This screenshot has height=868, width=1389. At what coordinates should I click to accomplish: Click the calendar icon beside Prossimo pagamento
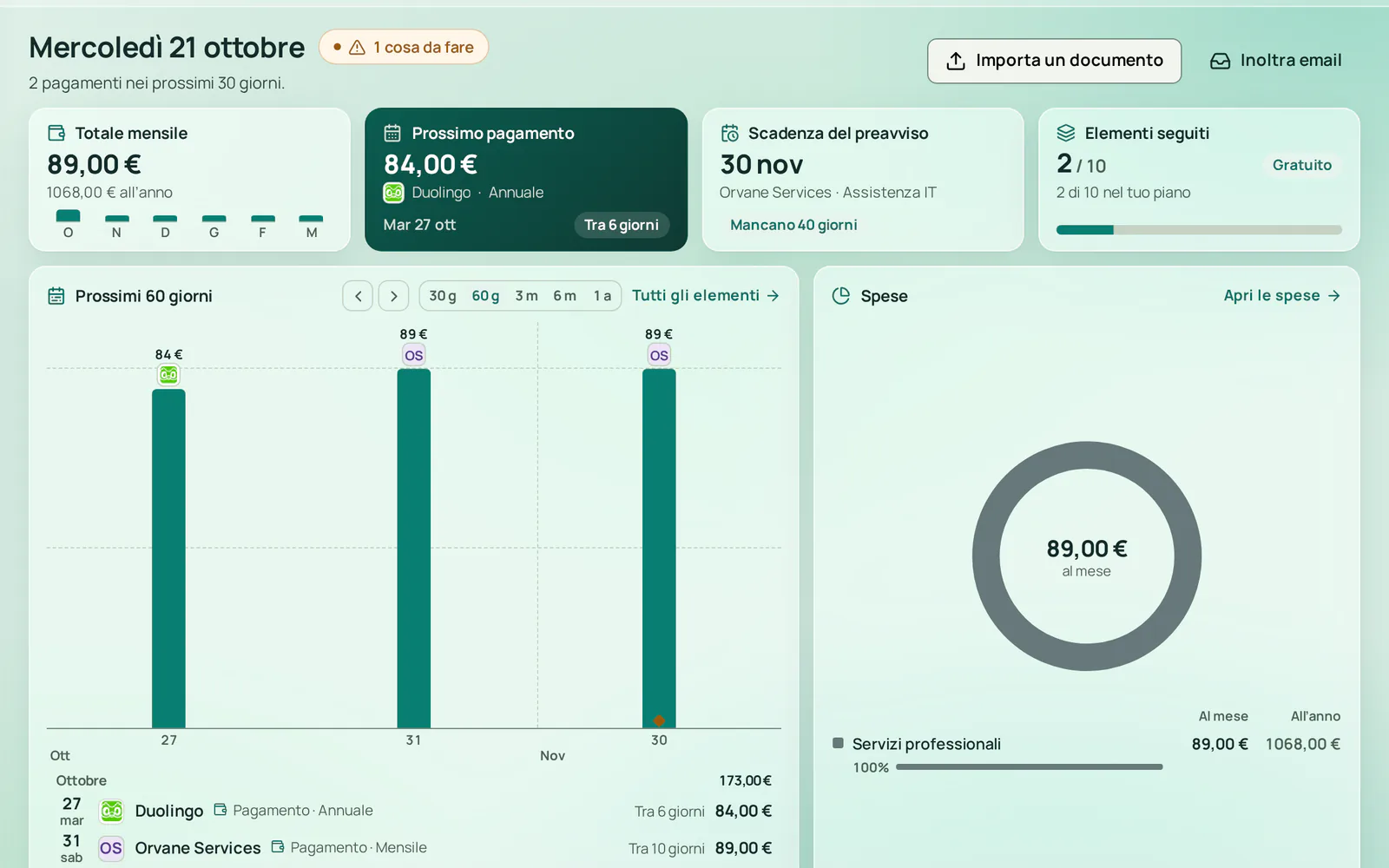pyautogui.click(x=392, y=133)
